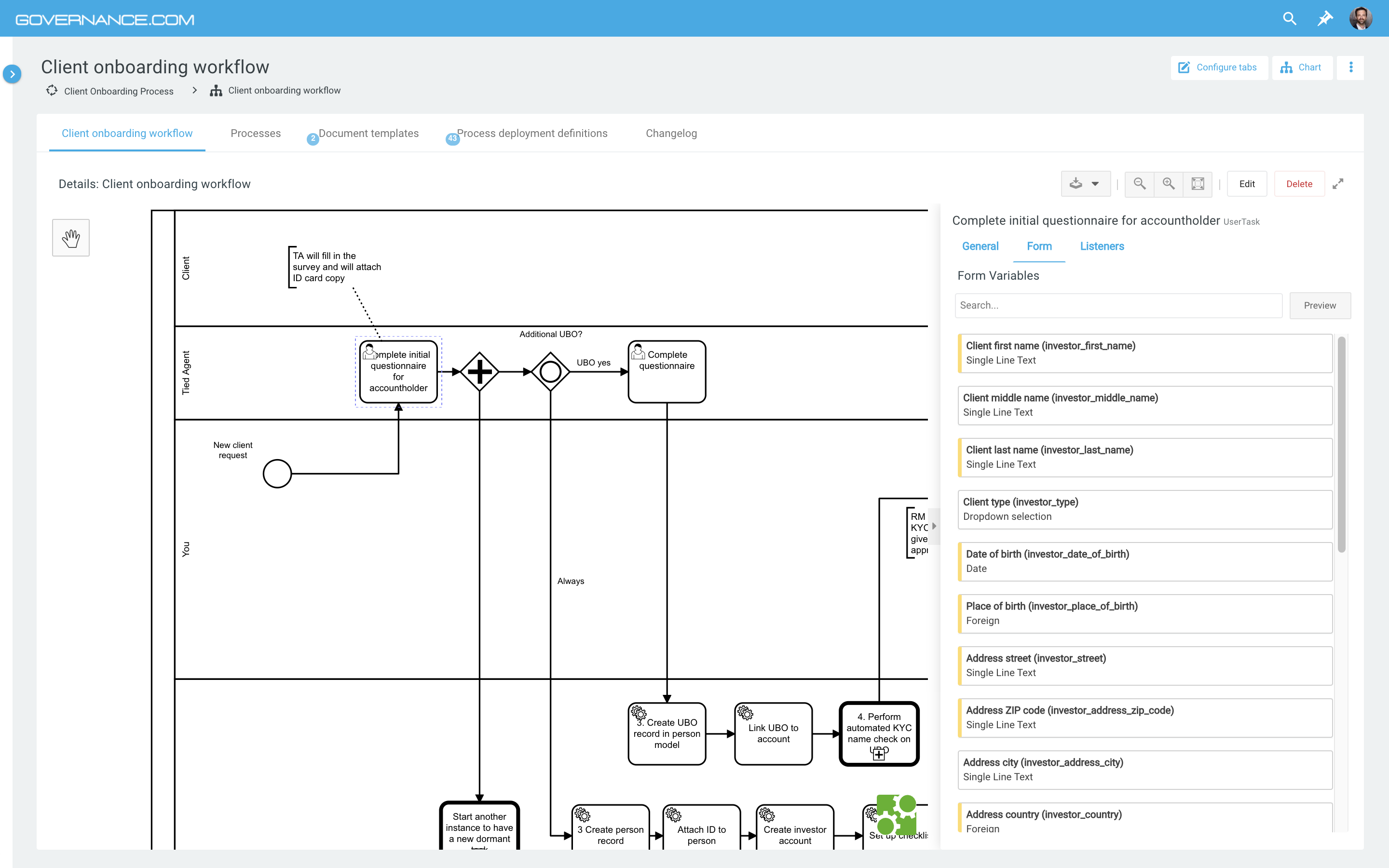Click the inclusive gateway circle diamond
The height and width of the screenshot is (868, 1389).
coord(550,372)
